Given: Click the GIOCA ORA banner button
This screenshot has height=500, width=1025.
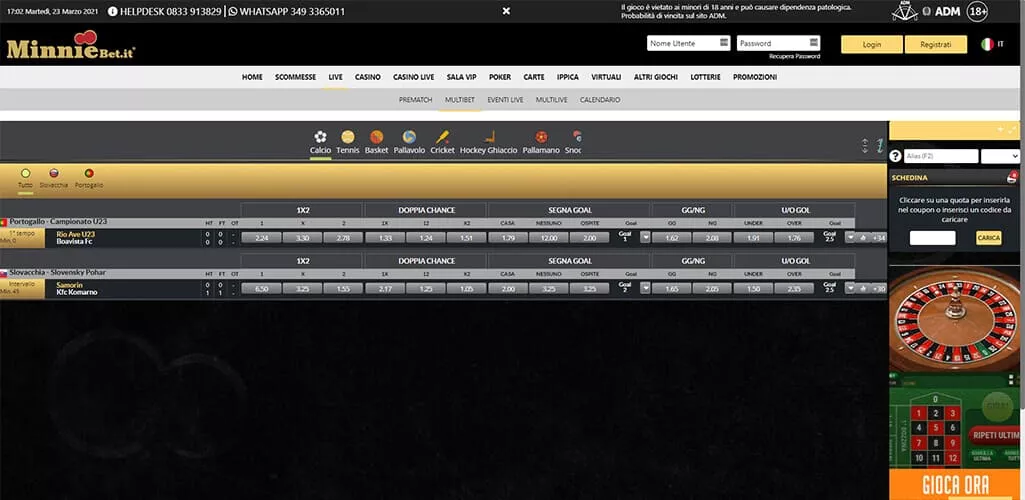Looking at the screenshot, I should [955, 486].
